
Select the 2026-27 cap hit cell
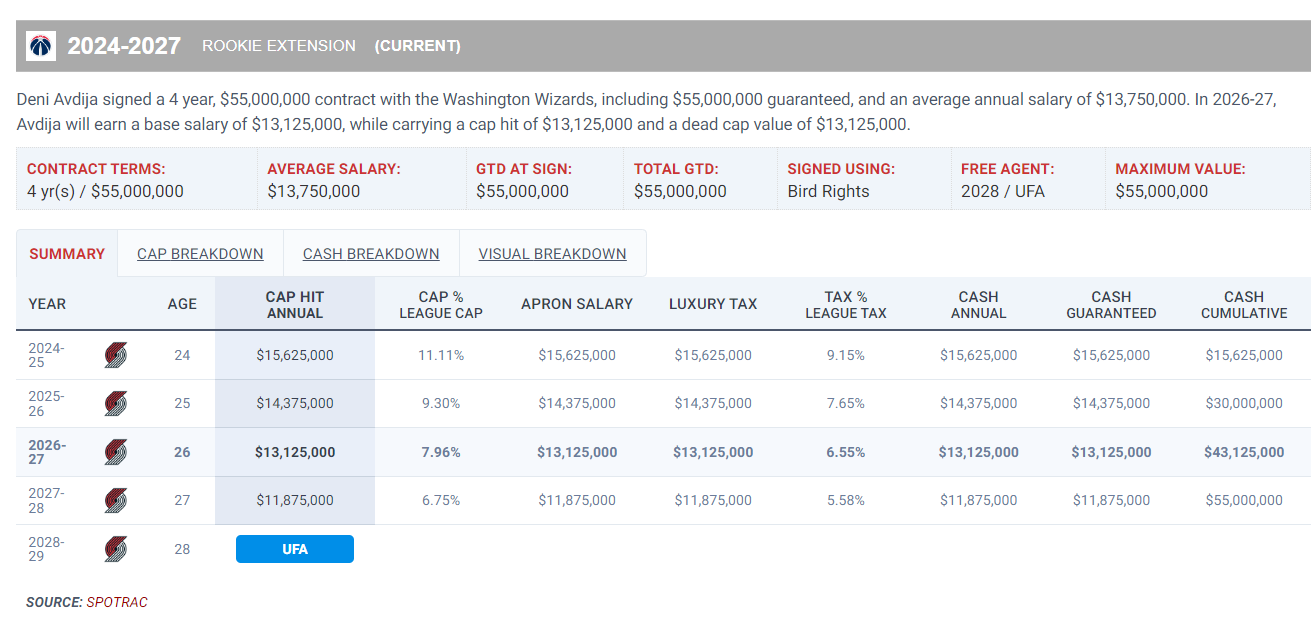tap(295, 452)
